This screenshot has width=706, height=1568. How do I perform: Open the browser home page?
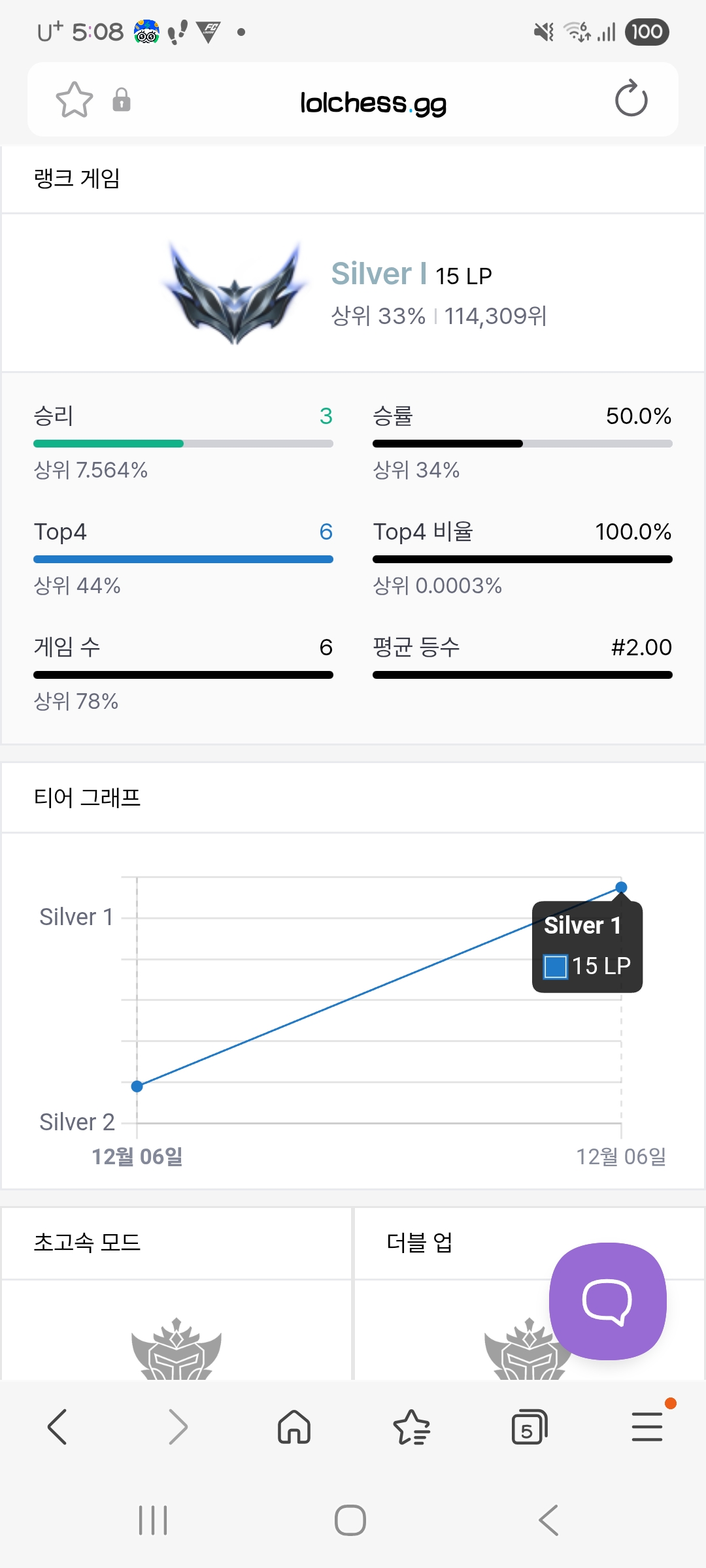point(294,1427)
